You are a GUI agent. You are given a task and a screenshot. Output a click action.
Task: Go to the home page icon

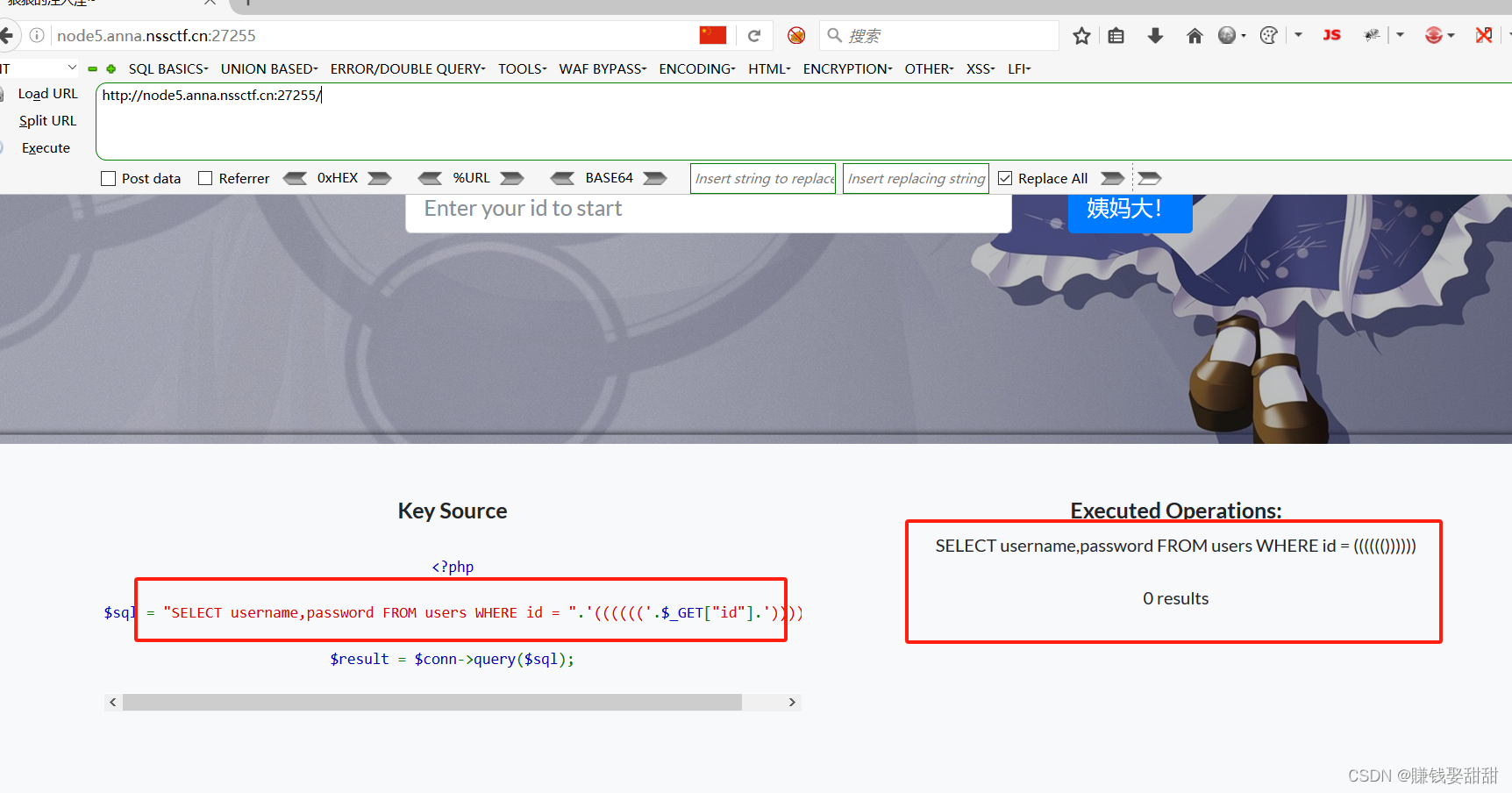pyautogui.click(x=1195, y=36)
